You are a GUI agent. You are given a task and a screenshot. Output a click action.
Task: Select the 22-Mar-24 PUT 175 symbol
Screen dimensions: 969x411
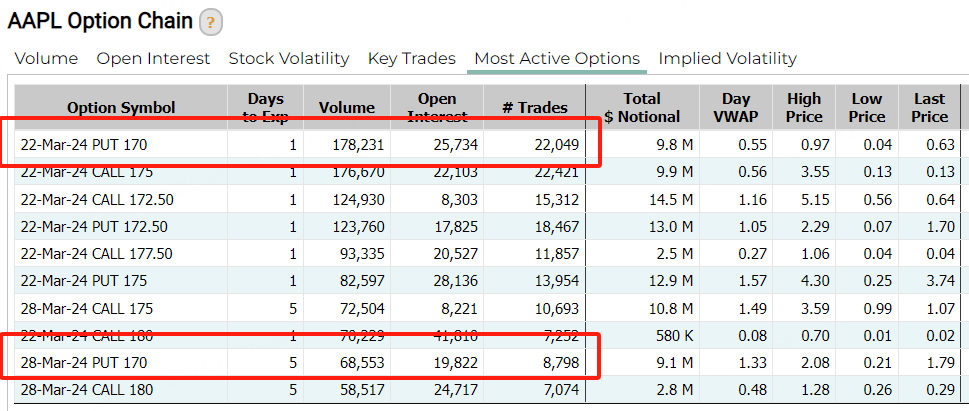pos(84,281)
